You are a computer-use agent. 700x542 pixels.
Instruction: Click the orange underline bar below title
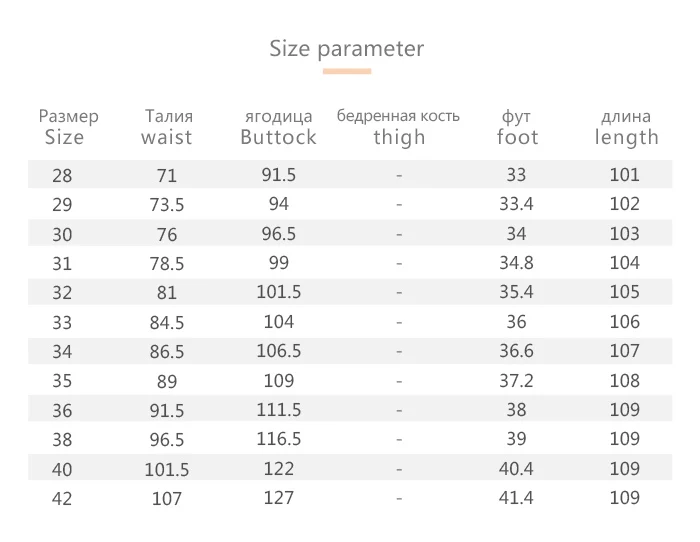click(347, 71)
